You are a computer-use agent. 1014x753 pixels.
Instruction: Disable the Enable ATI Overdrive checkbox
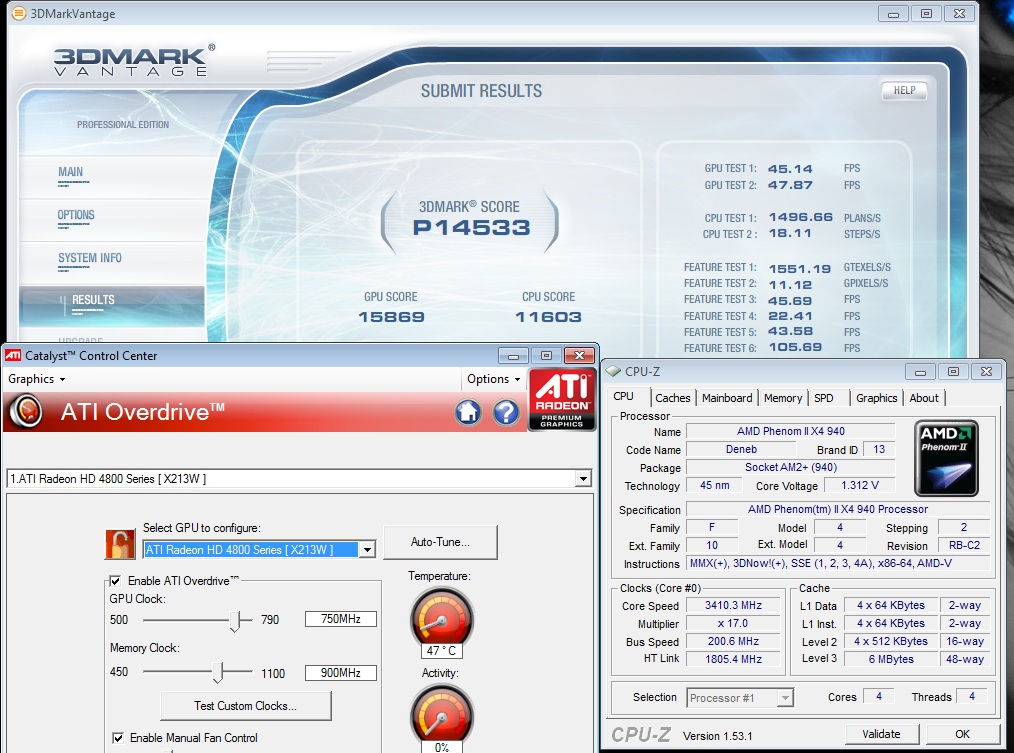point(115,580)
